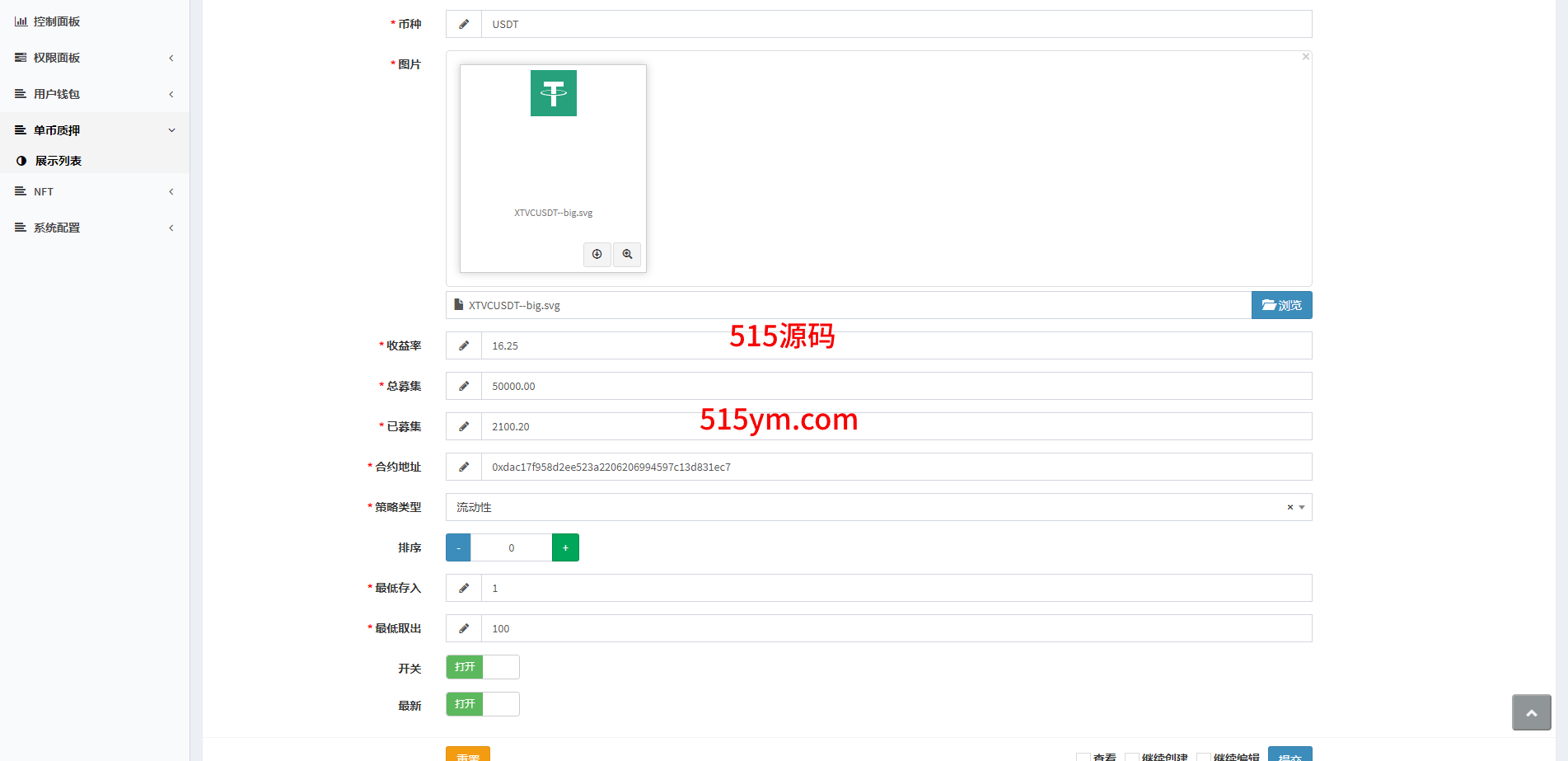Click the zoom magnifier on image preview
1568x761 pixels.
click(627, 254)
